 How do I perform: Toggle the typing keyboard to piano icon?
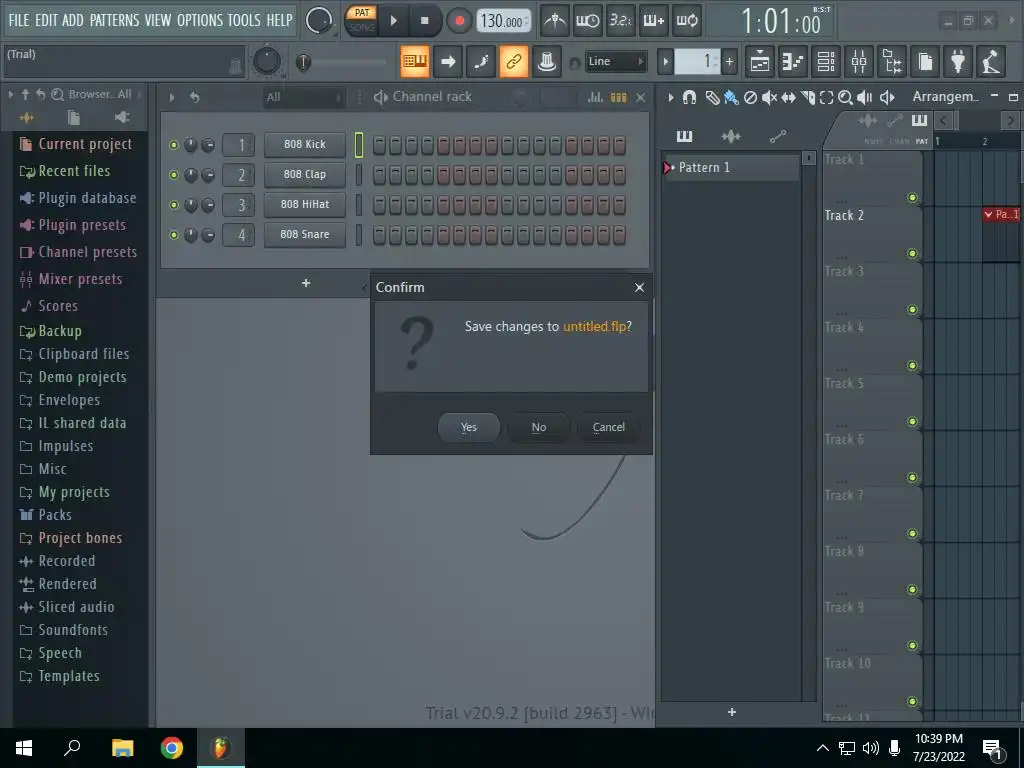point(415,61)
